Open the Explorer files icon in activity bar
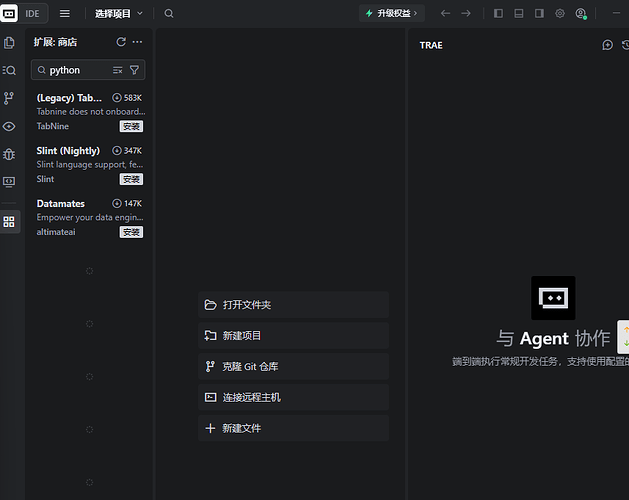Screen dimensions: 629x500 9,43
